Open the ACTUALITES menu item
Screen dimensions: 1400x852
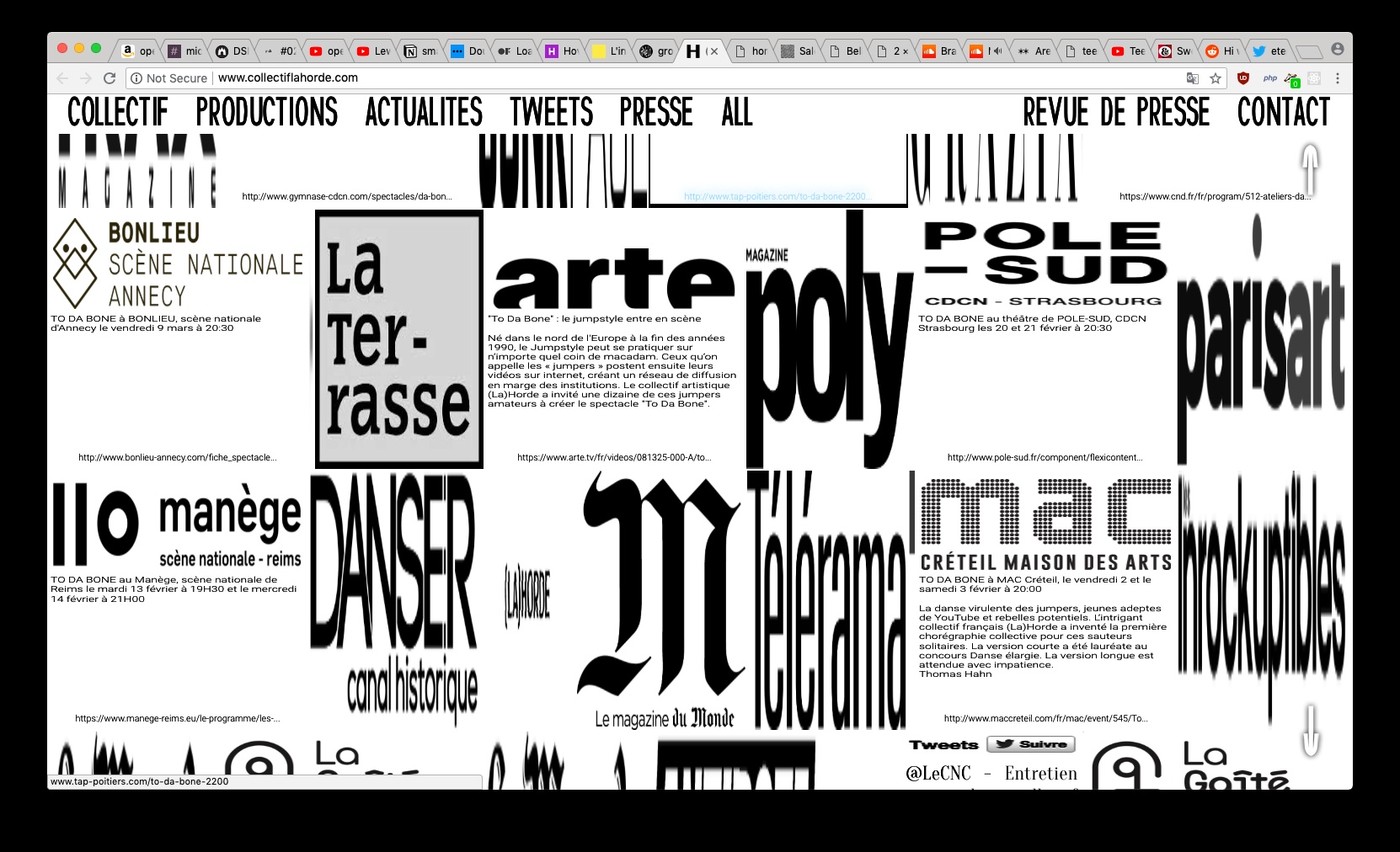pos(425,112)
